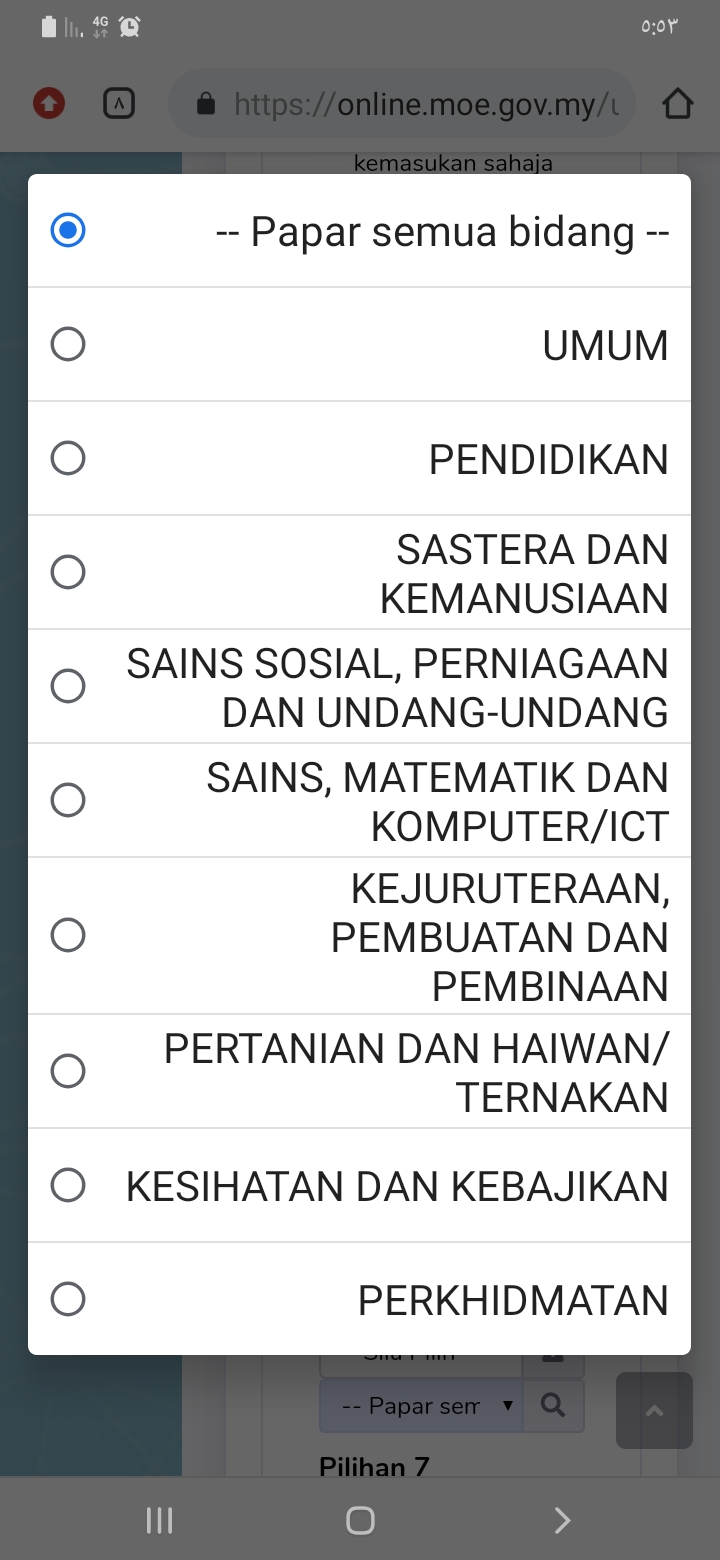Screen dimensions: 720x1560
Task: Tap the browser home icon
Action: click(677, 103)
